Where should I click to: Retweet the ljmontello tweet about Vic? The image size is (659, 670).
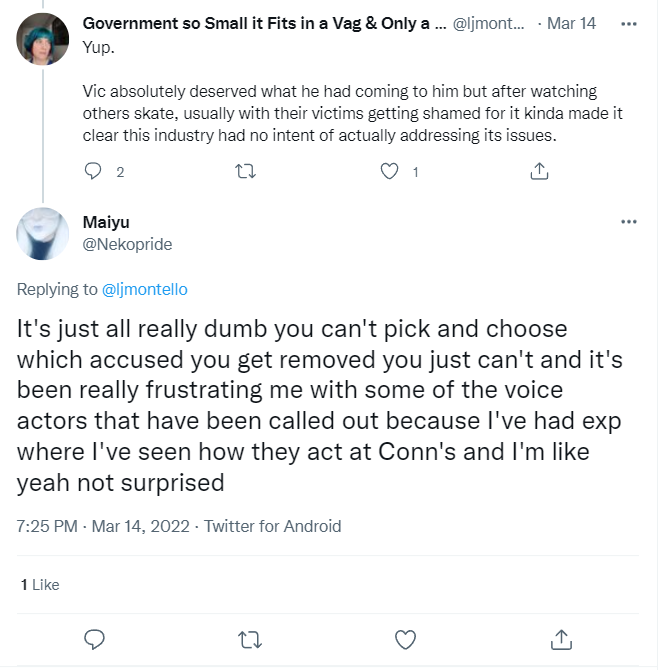[x=245, y=171]
